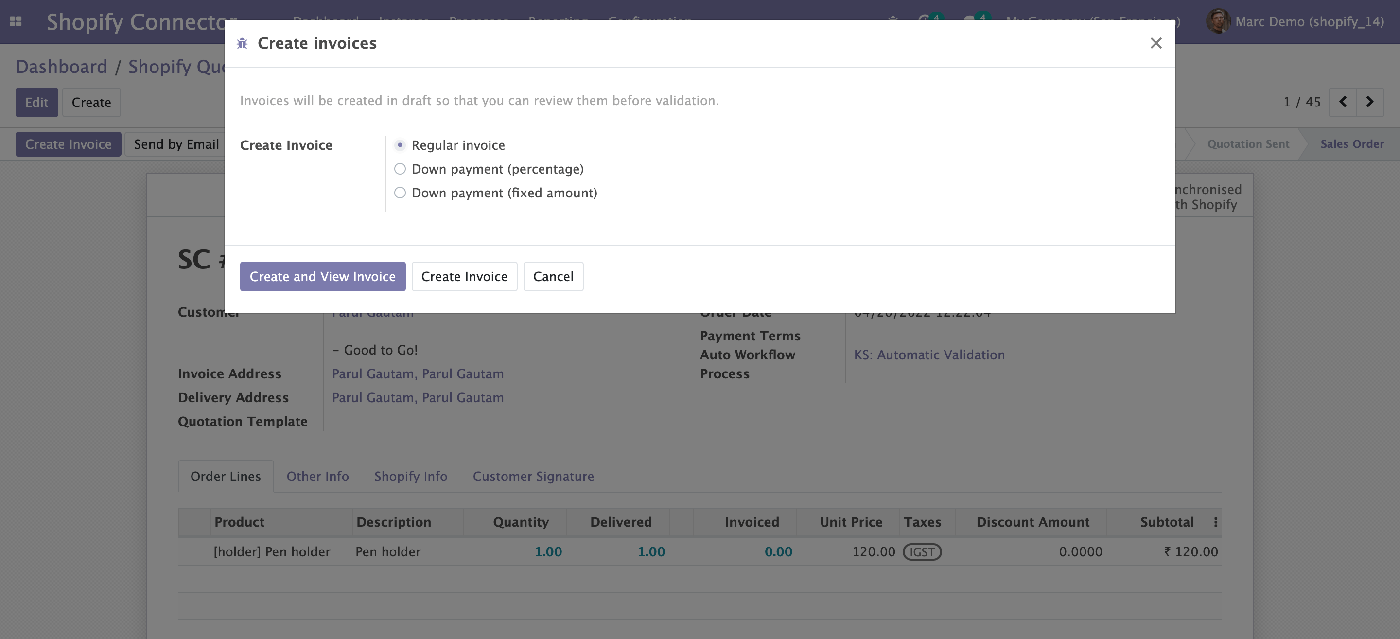Click the IGST tax tag
Viewport: 1400px width, 639px height.
922,552
